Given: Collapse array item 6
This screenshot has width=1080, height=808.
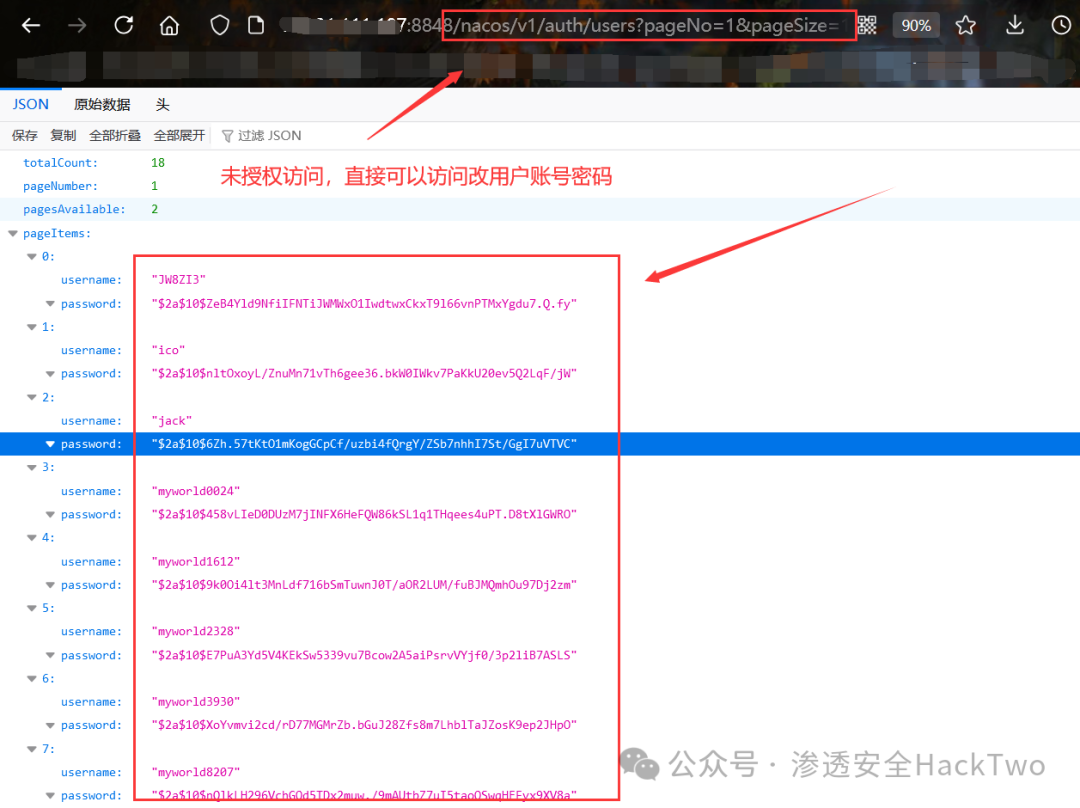Looking at the screenshot, I should coord(32,678).
